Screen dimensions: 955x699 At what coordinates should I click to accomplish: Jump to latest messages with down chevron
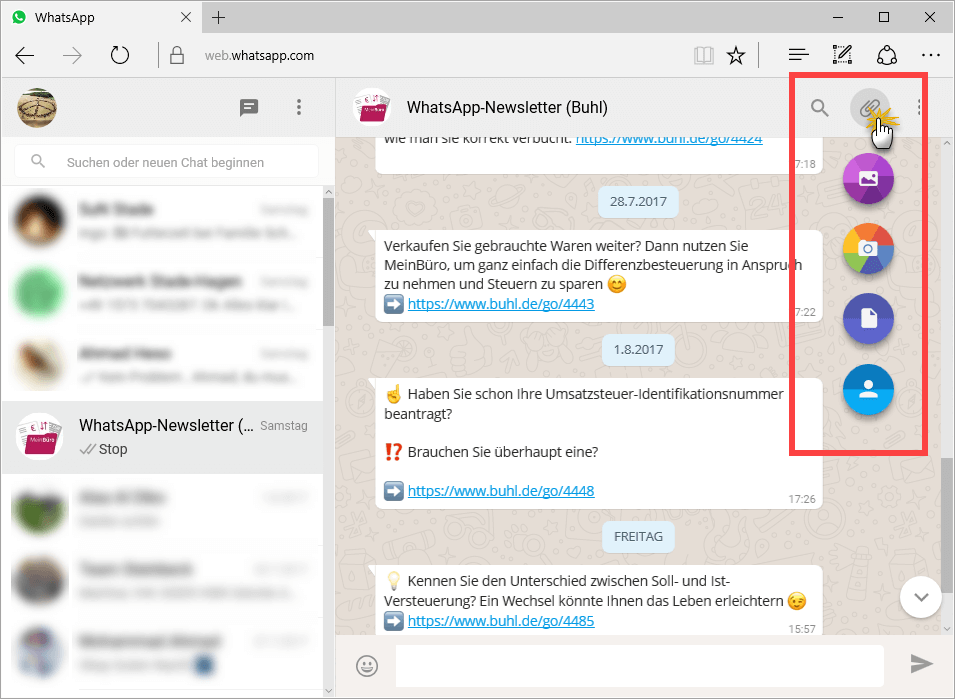tap(921, 597)
